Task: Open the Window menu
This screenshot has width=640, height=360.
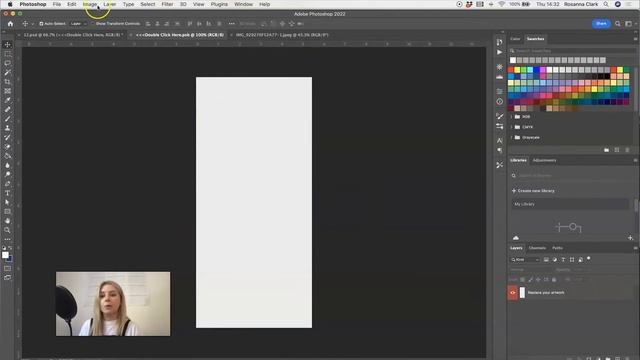Action: tap(243, 4)
